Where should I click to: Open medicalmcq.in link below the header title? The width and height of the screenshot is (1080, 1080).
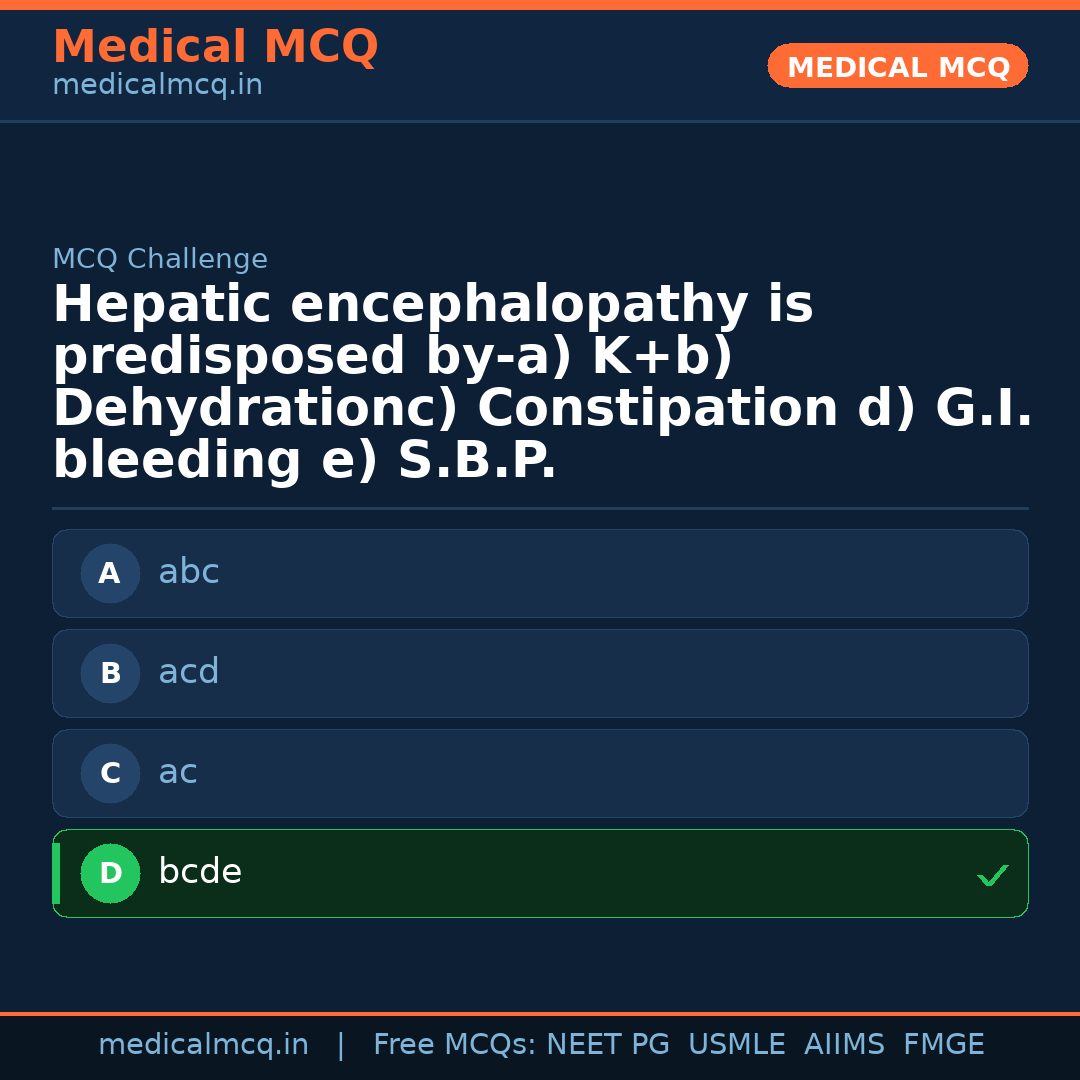(x=157, y=86)
